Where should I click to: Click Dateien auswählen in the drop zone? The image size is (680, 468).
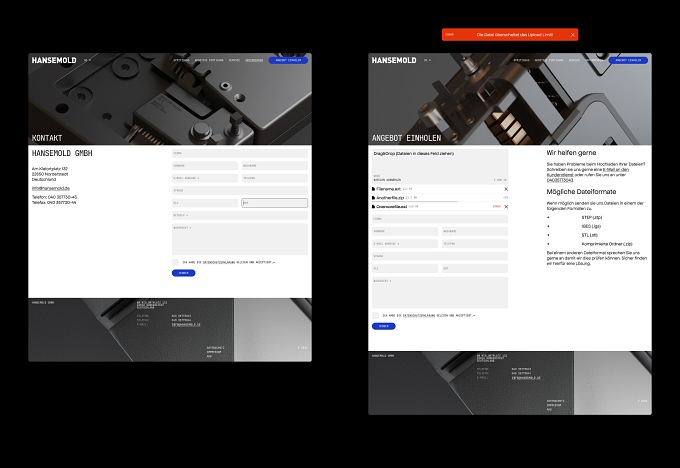(x=387, y=180)
